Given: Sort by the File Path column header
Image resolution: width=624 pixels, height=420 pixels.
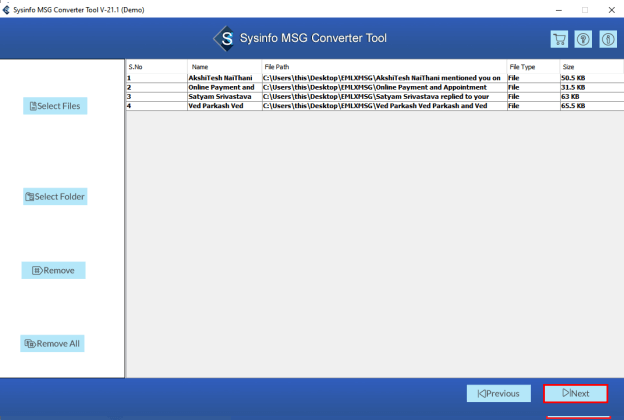Looking at the screenshot, I should point(384,67).
